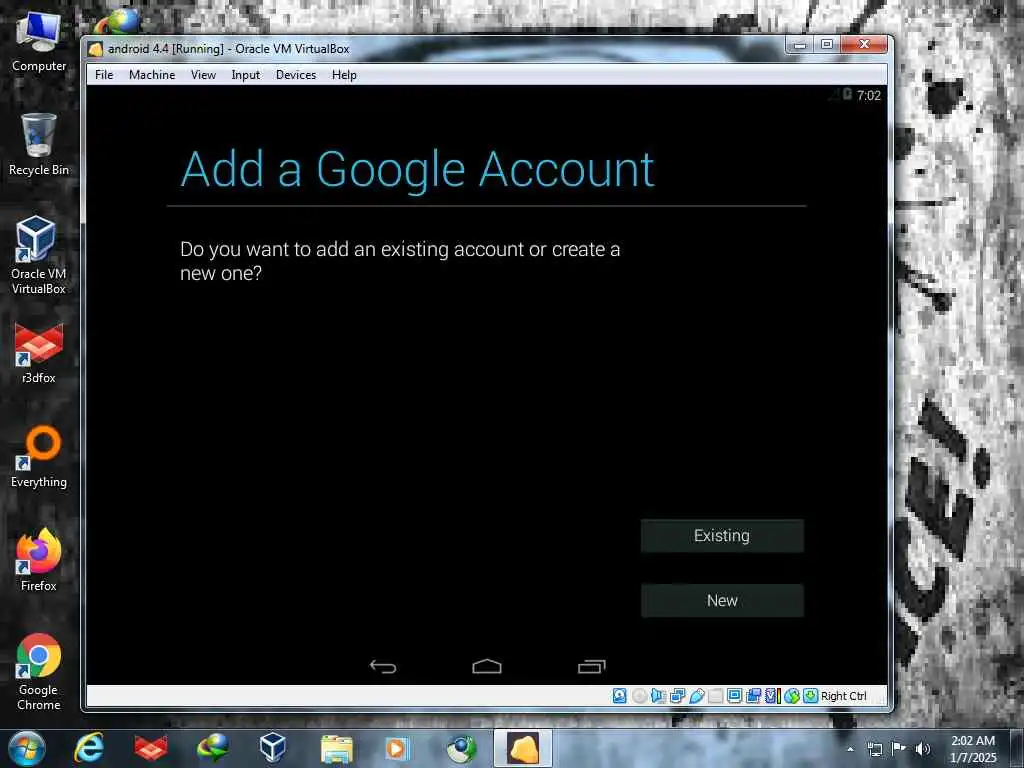The height and width of the screenshot is (768, 1024).
Task: Click the network tray icon
Action: point(874,749)
